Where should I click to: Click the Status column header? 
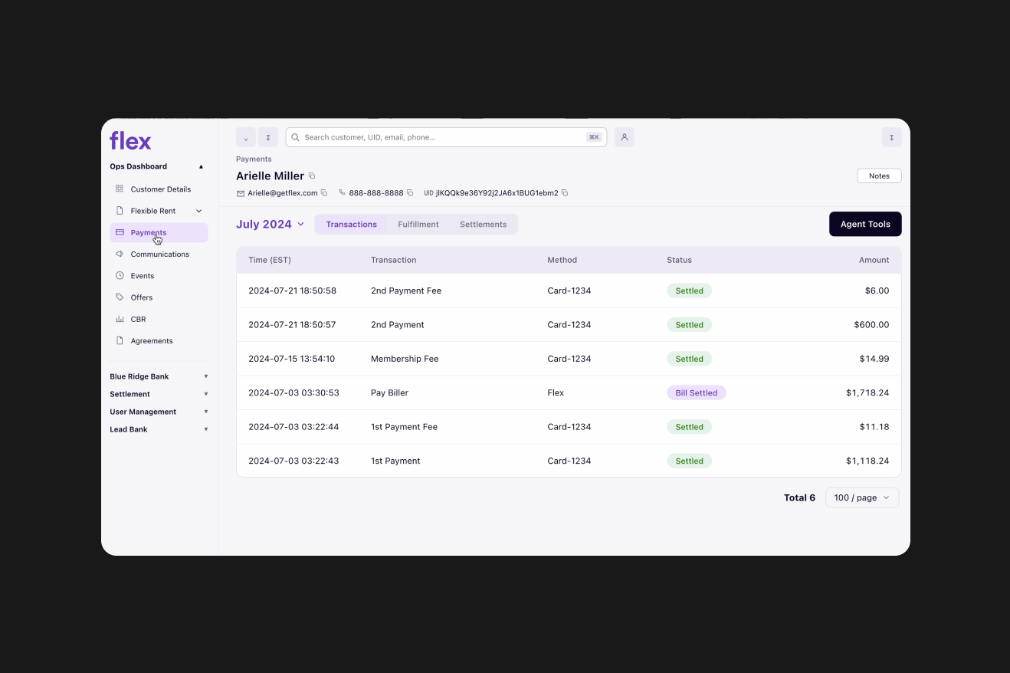(x=679, y=260)
